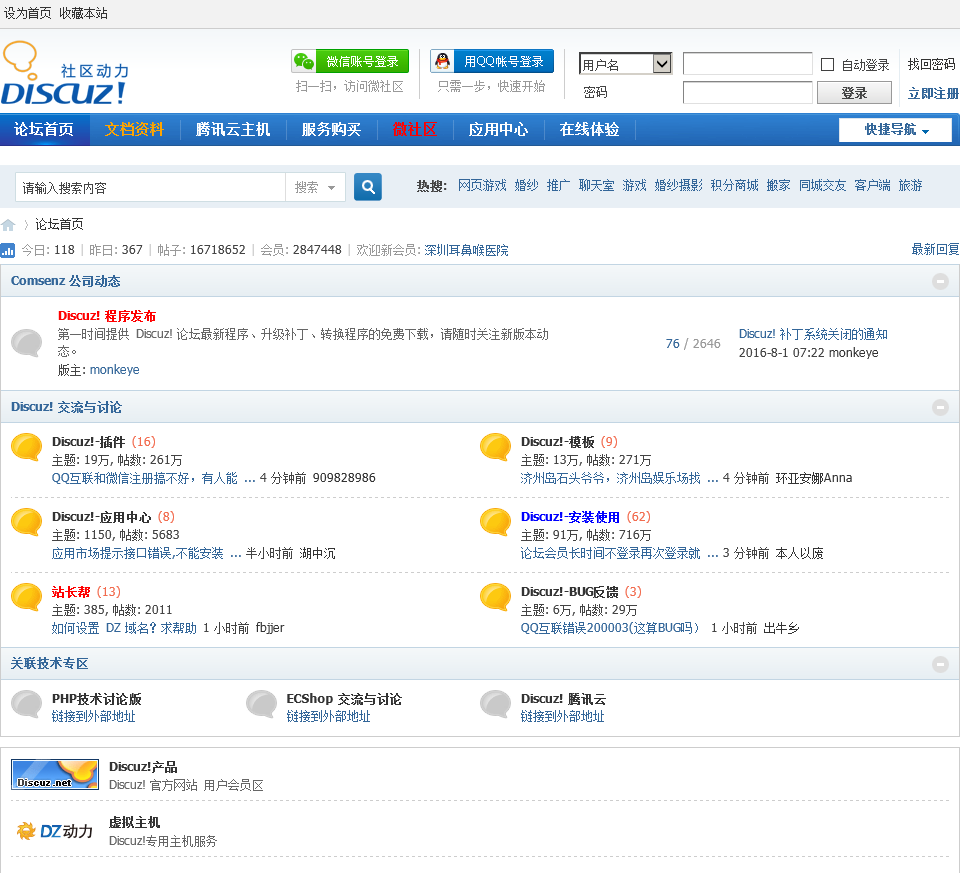Click the home icon in the breadcrumb
Viewport: 960px width, 873px height.
pos(8,225)
